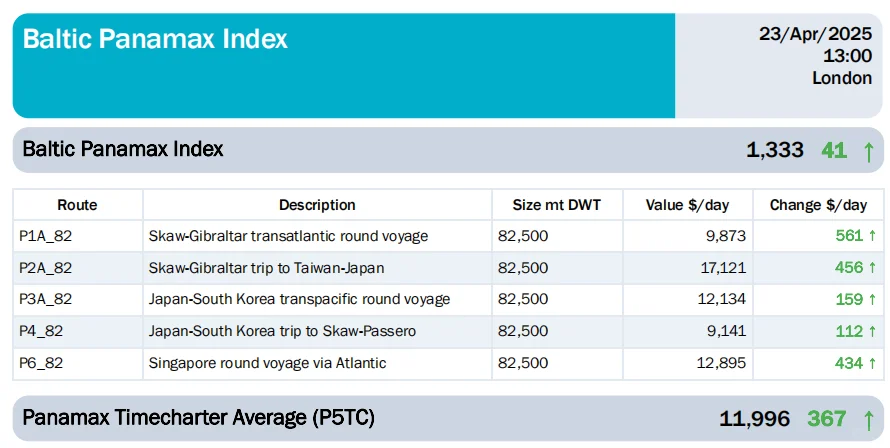Click the Size mt DWT column header
Screen dimensions: 890x448
click(x=555, y=205)
